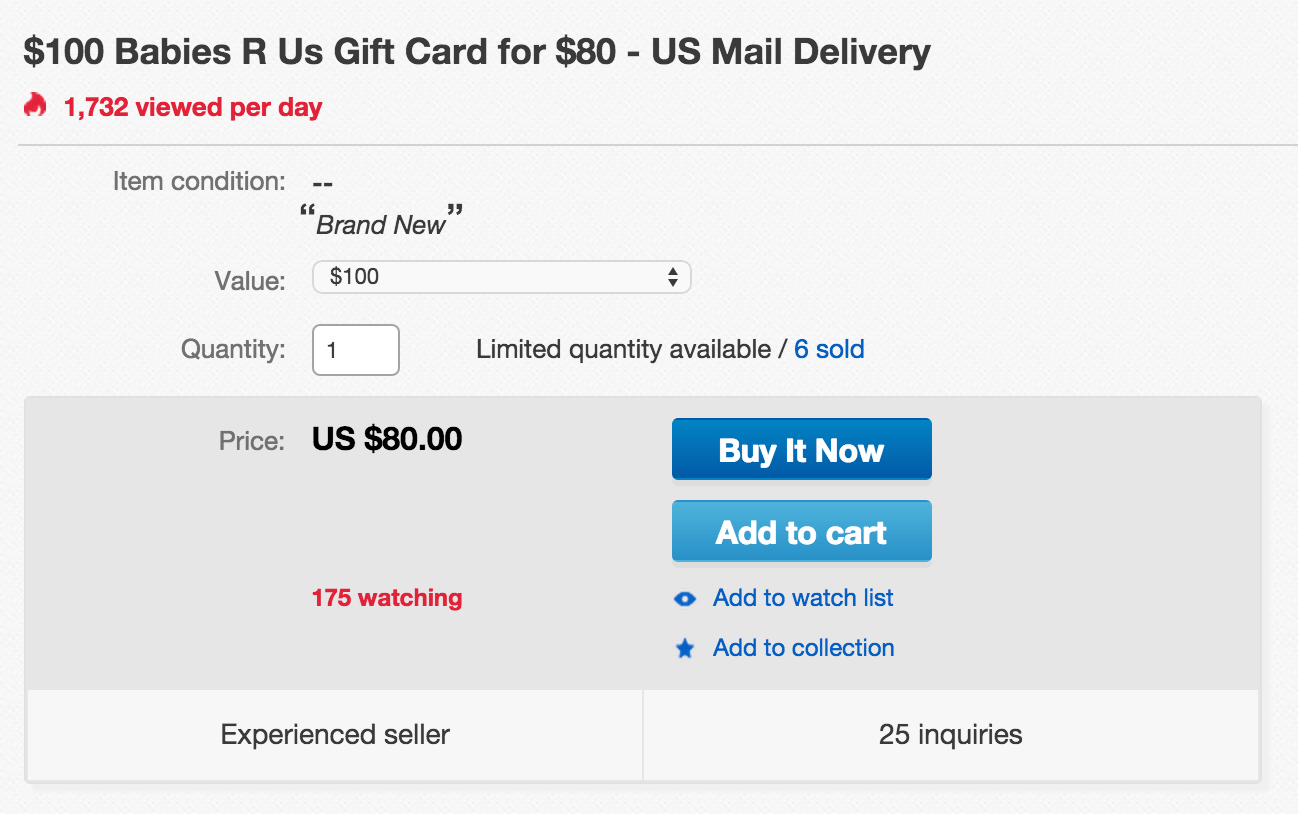Open the '6 sold' link
Viewport: 1298px width, 814px height.
click(x=829, y=350)
